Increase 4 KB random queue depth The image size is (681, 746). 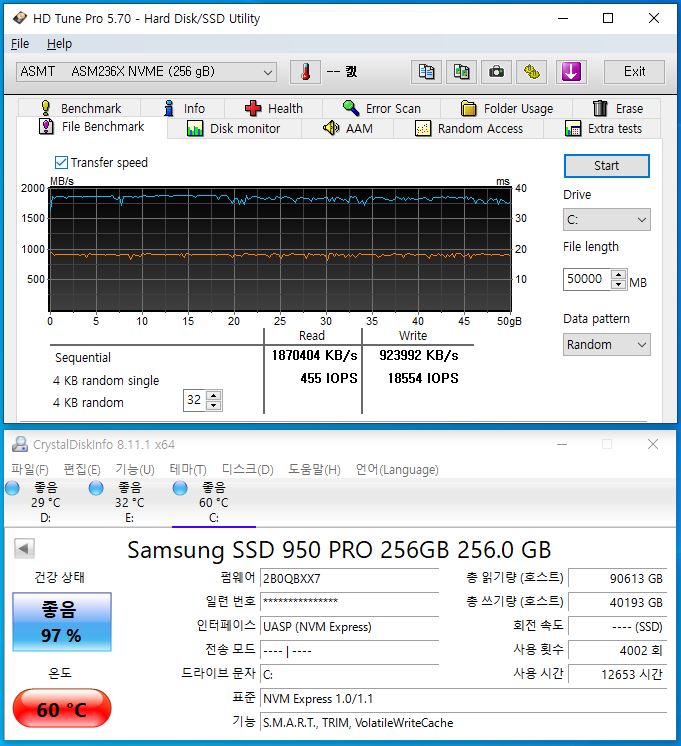(214, 396)
